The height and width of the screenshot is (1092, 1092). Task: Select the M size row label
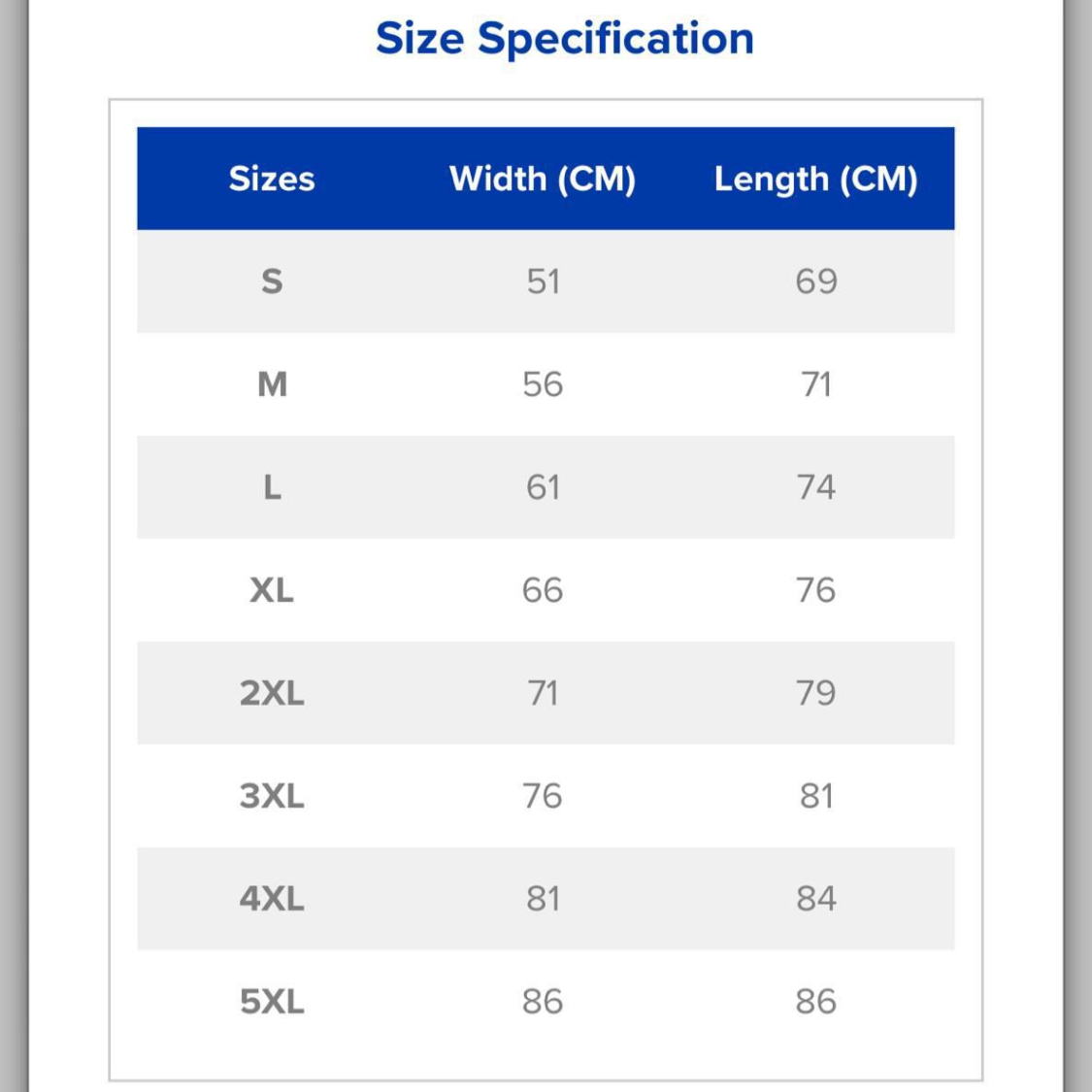click(x=272, y=384)
